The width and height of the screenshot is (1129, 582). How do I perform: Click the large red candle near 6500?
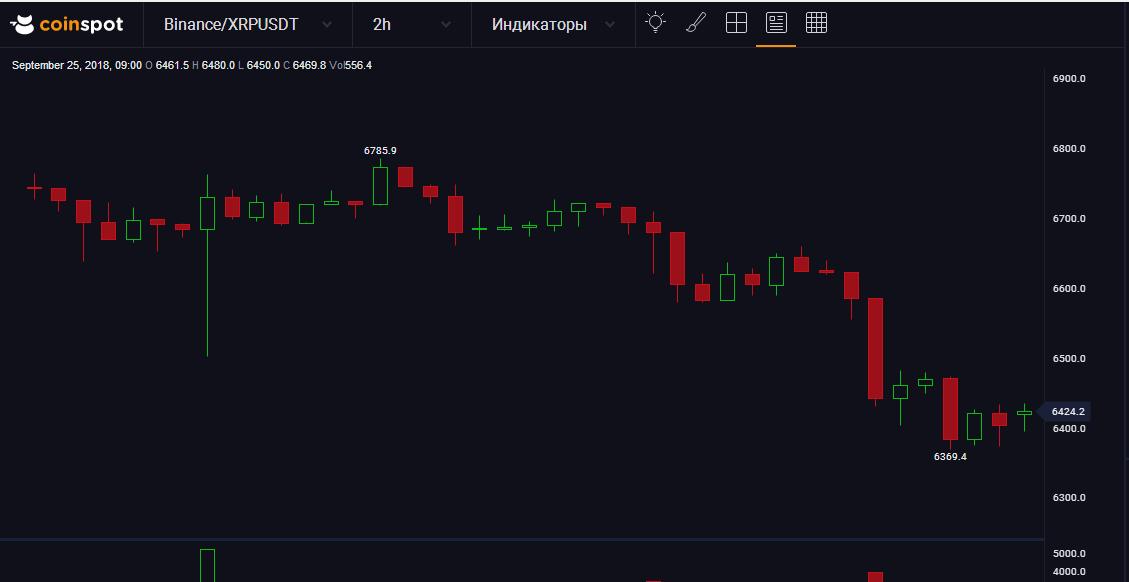875,348
